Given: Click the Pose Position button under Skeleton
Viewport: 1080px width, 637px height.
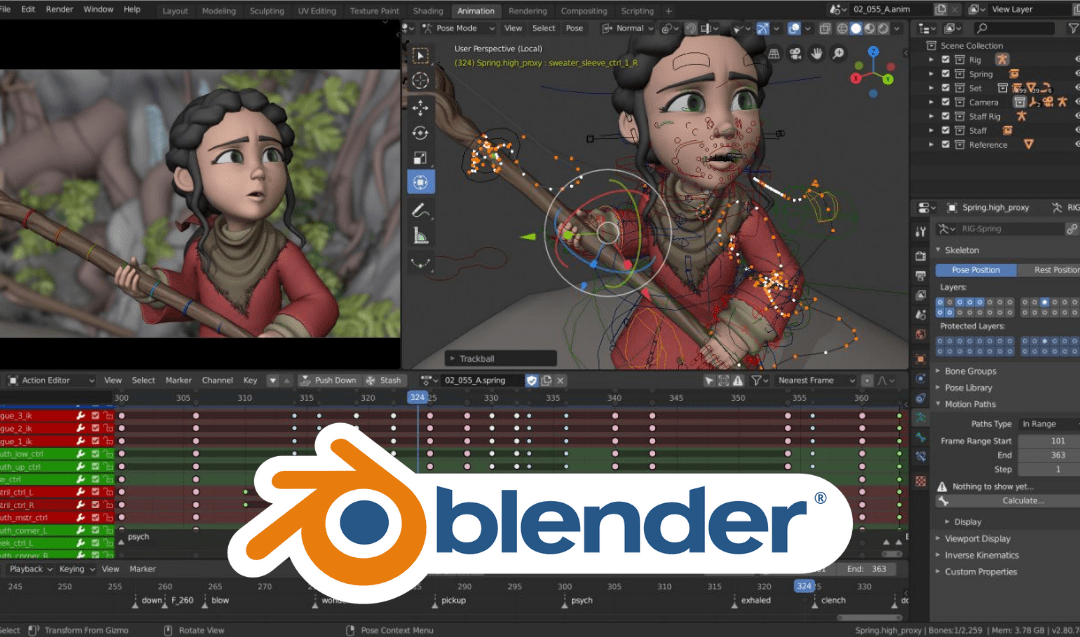Looking at the screenshot, I should pos(976,269).
